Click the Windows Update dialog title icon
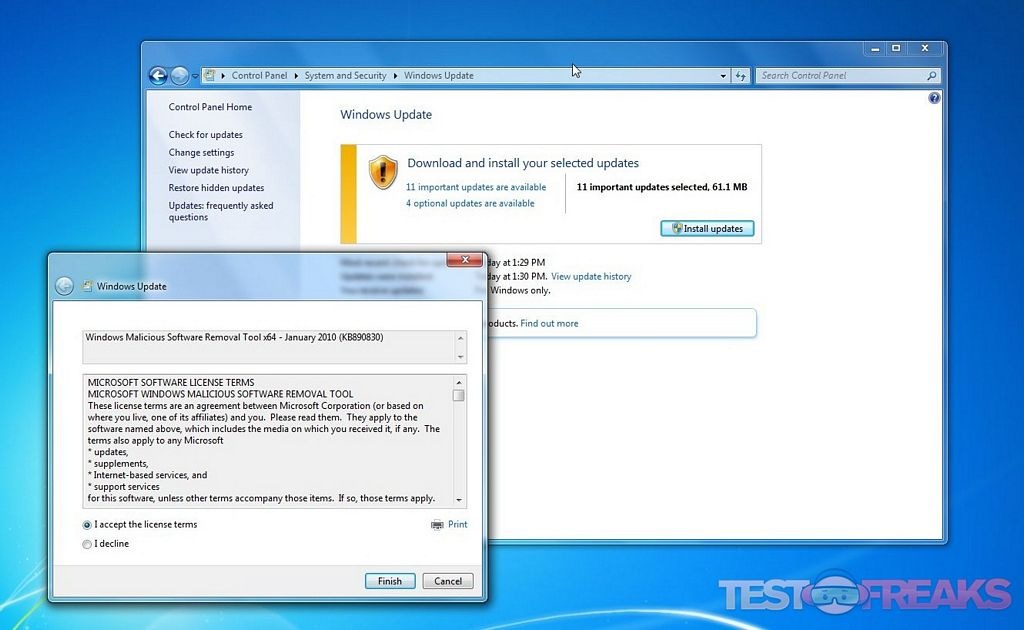 click(x=88, y=286)
